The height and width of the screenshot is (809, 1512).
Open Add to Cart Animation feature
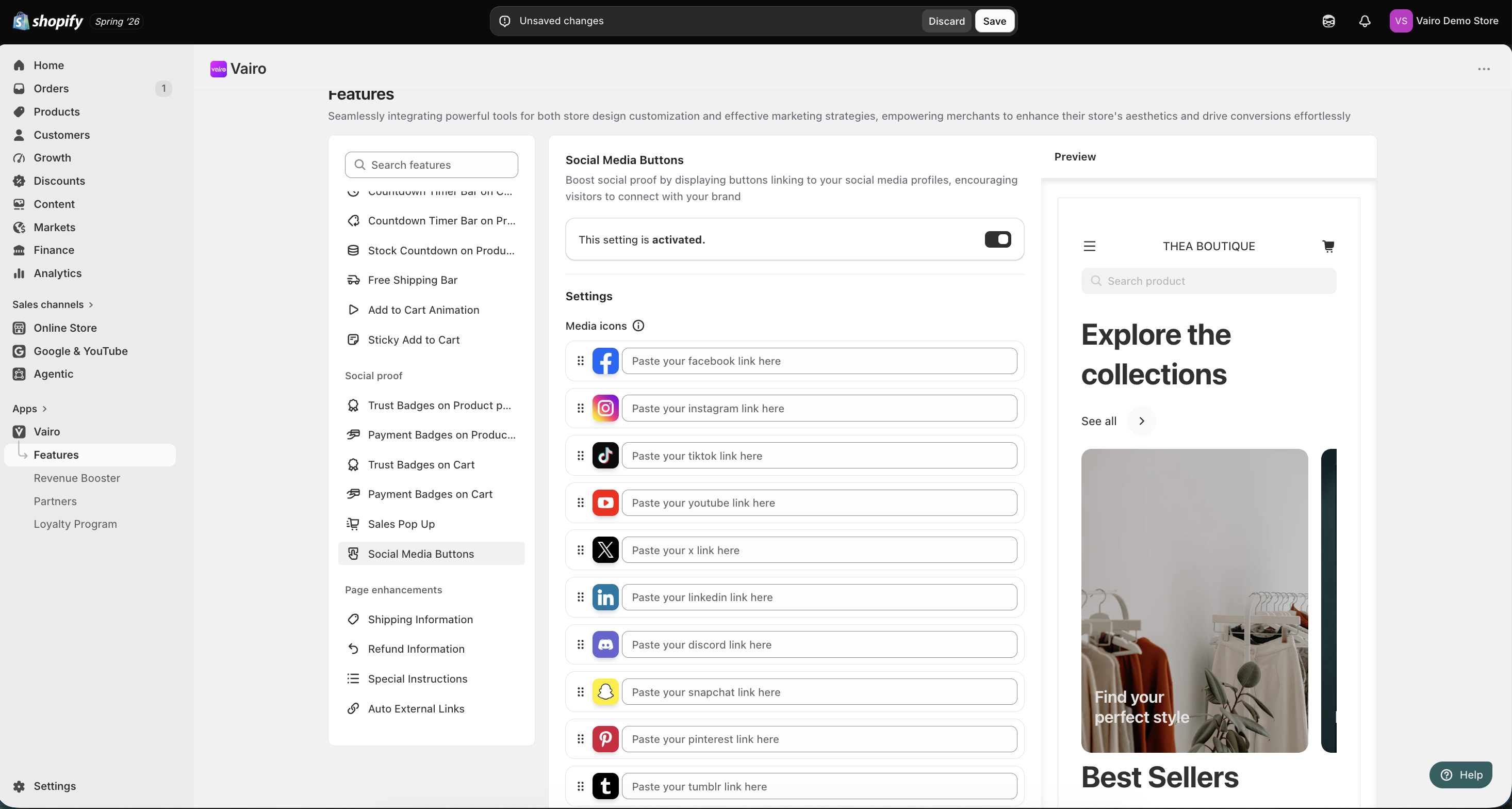click(432, 310)
